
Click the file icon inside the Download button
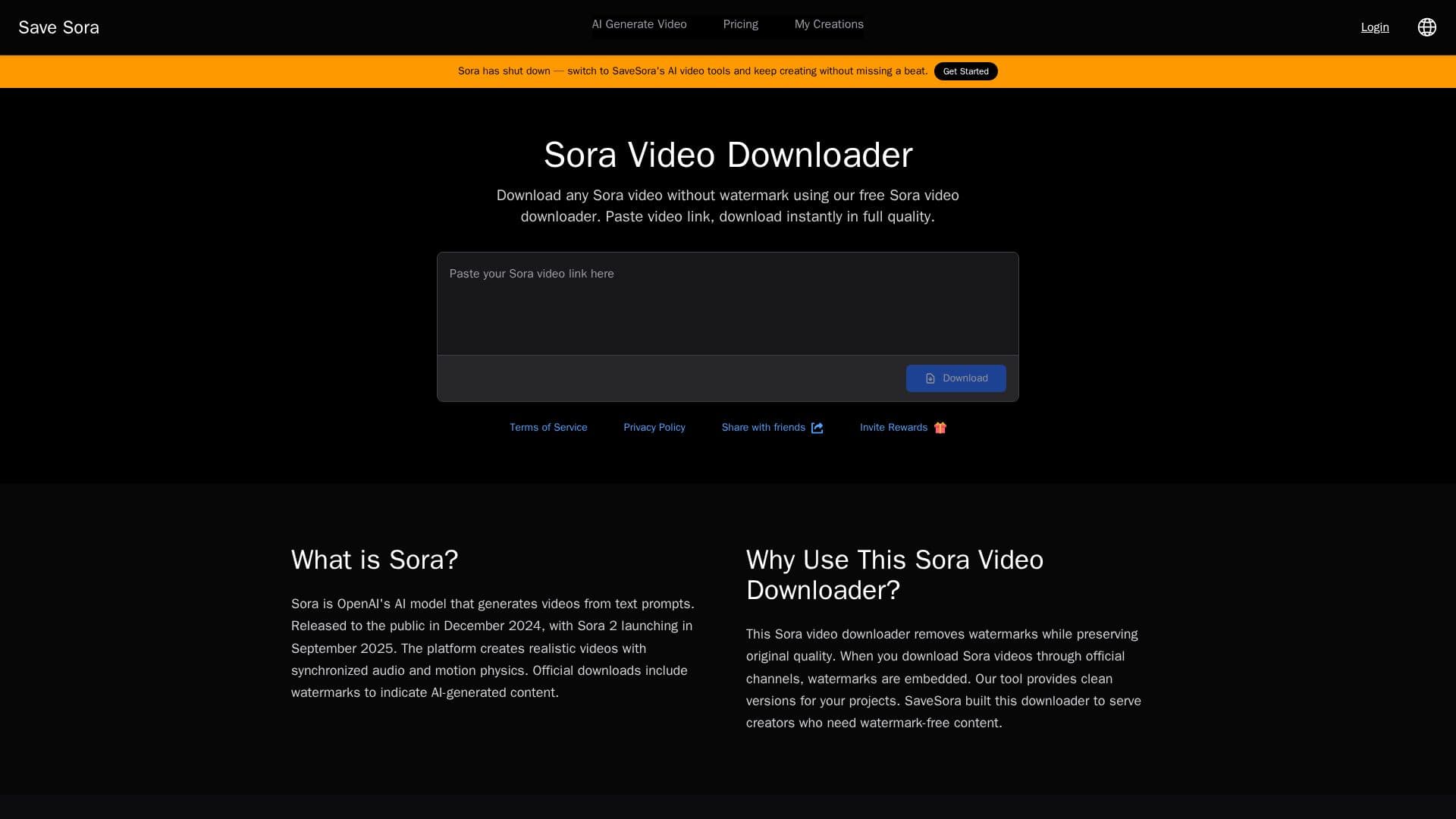(x=930, y=378)
